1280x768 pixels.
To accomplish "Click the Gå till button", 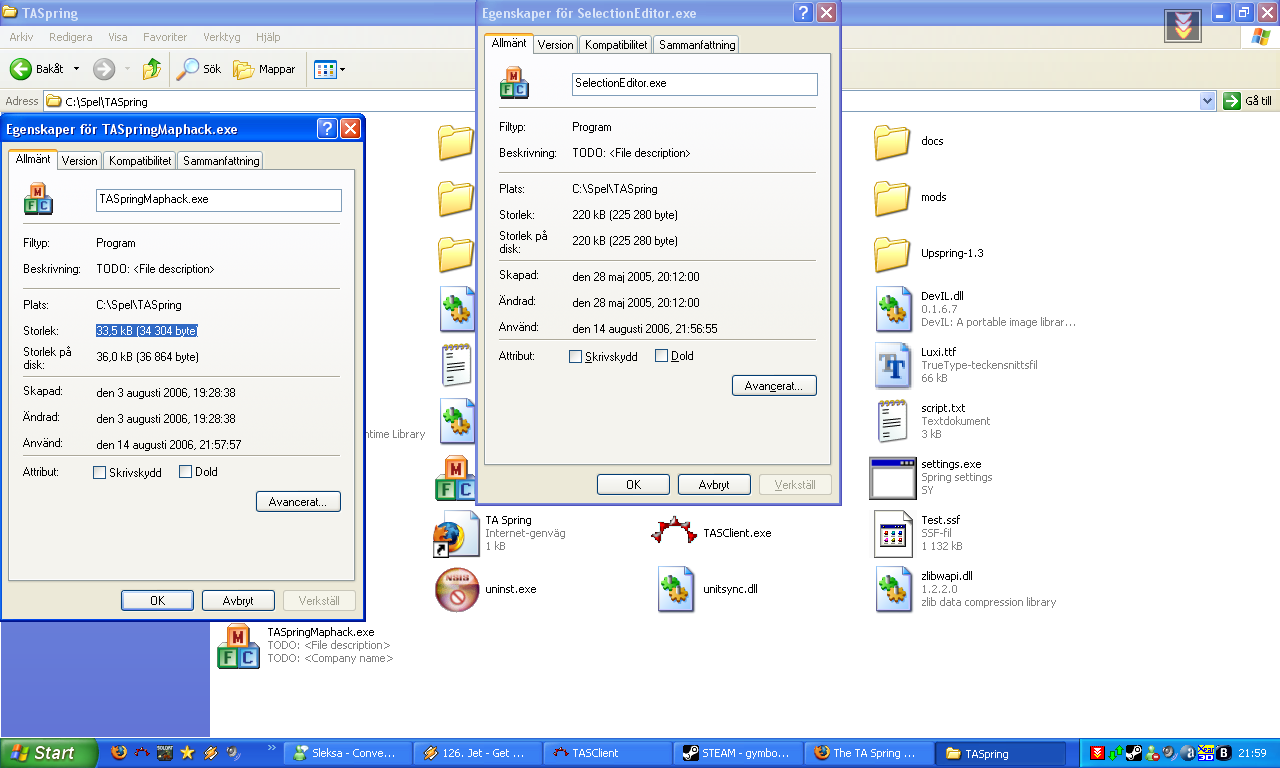I will tap(1247, 101).
